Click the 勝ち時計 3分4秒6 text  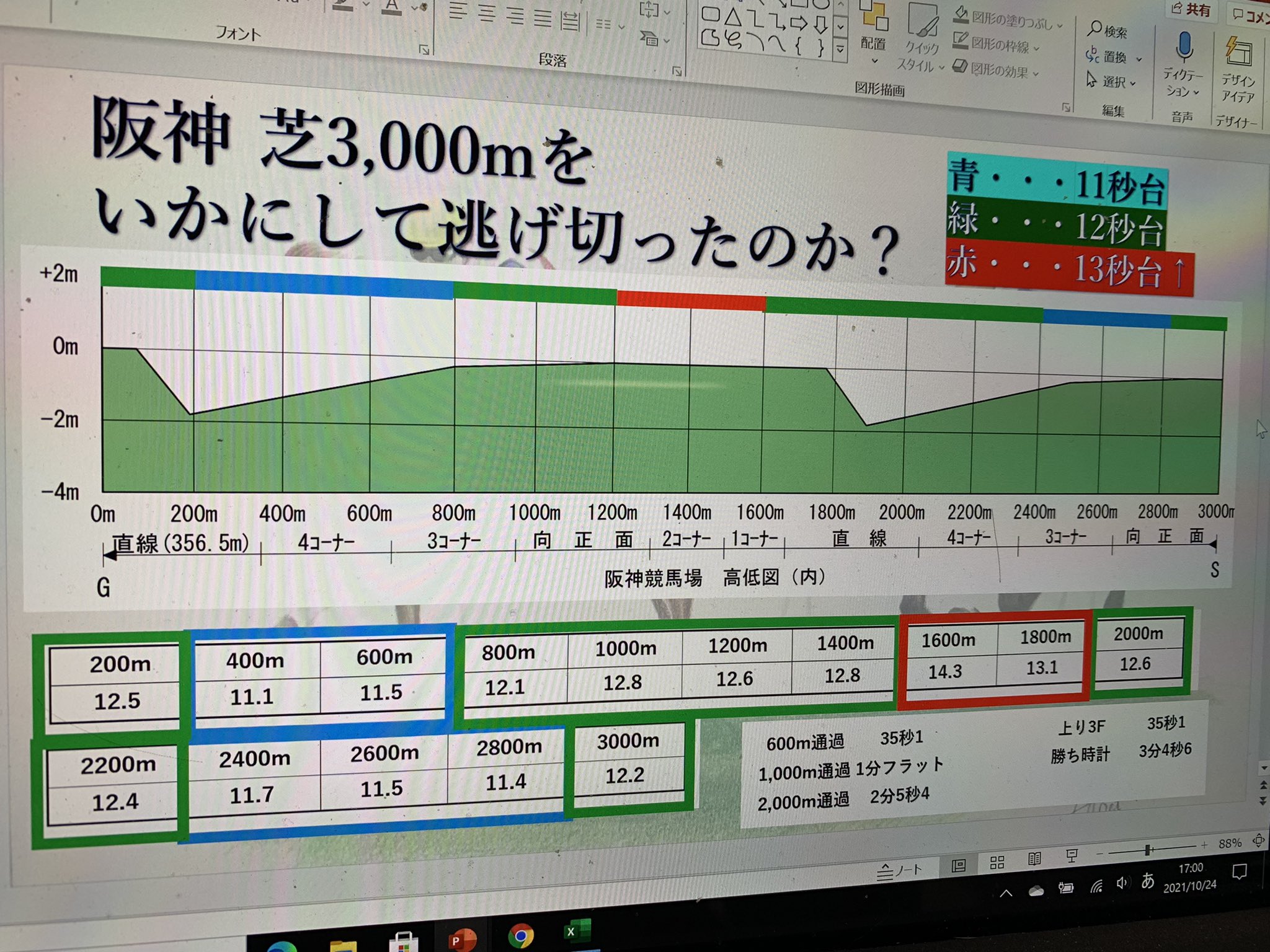pos(1121,752)
